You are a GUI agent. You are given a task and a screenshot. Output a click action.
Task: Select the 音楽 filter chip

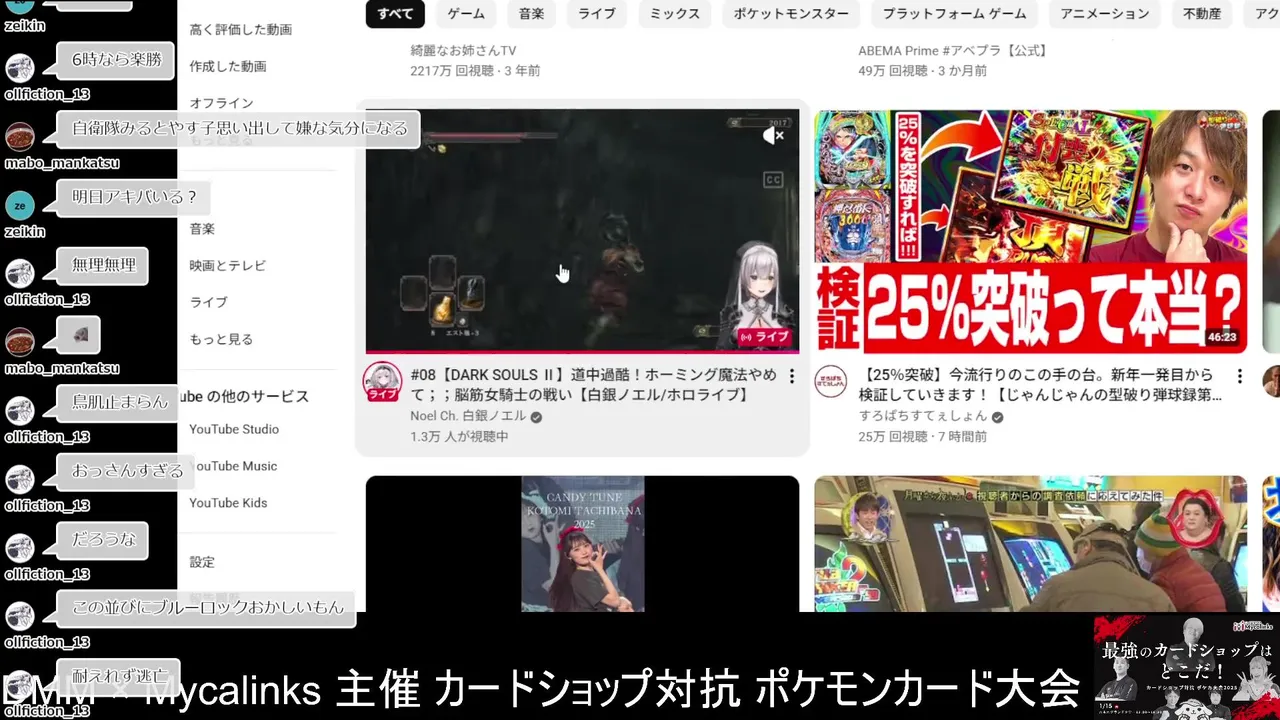[x=532, y=14]
